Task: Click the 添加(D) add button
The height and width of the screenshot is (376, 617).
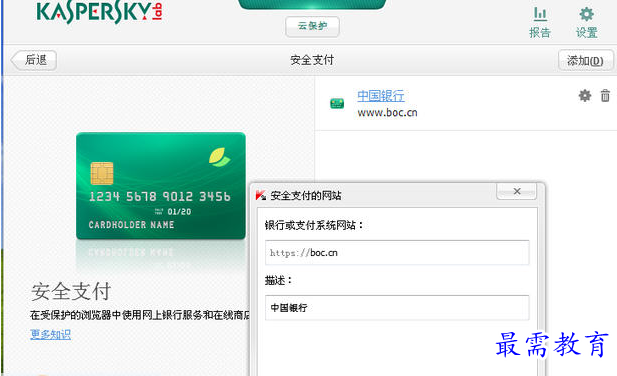Action: pos(585,61)
